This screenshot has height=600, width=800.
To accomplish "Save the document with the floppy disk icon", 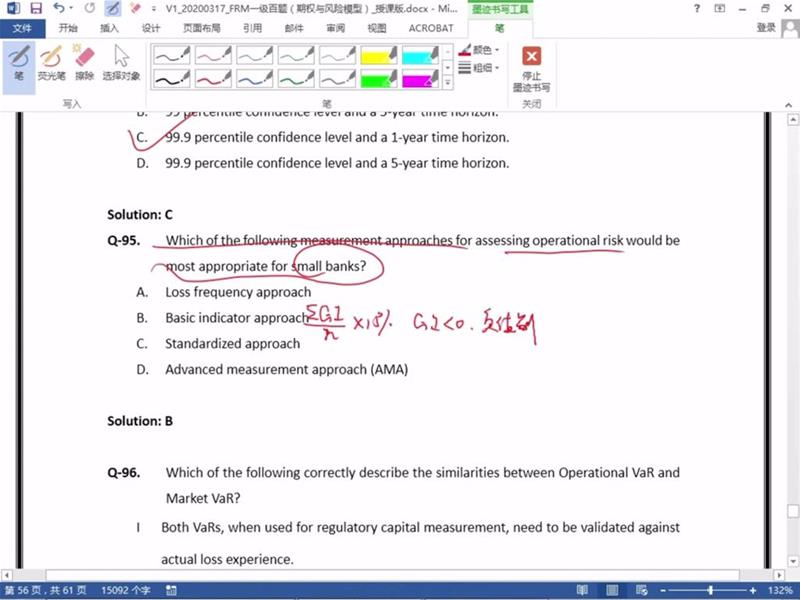I will point(36,8).
